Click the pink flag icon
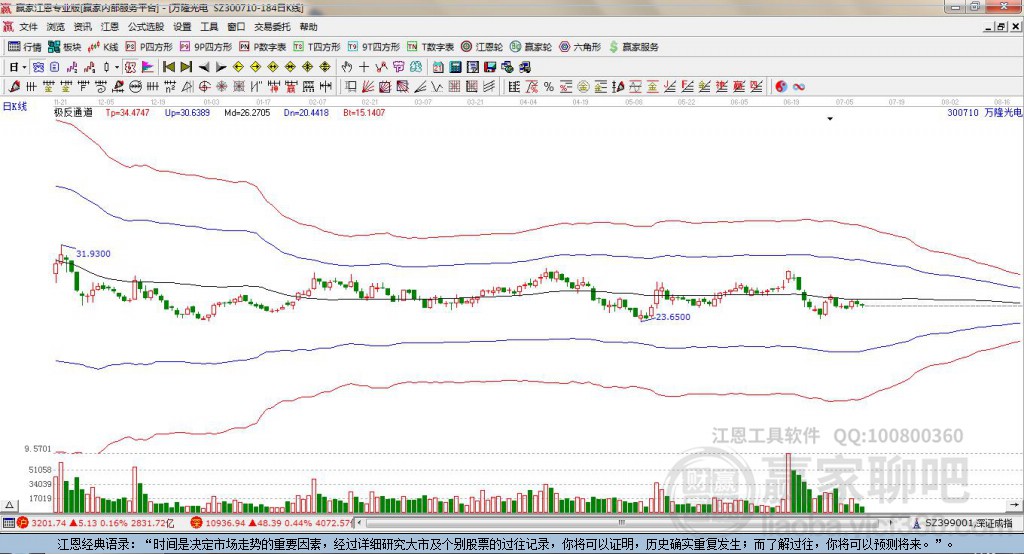Viewport: 1024px width, 554px height. [x=148, y=67]
